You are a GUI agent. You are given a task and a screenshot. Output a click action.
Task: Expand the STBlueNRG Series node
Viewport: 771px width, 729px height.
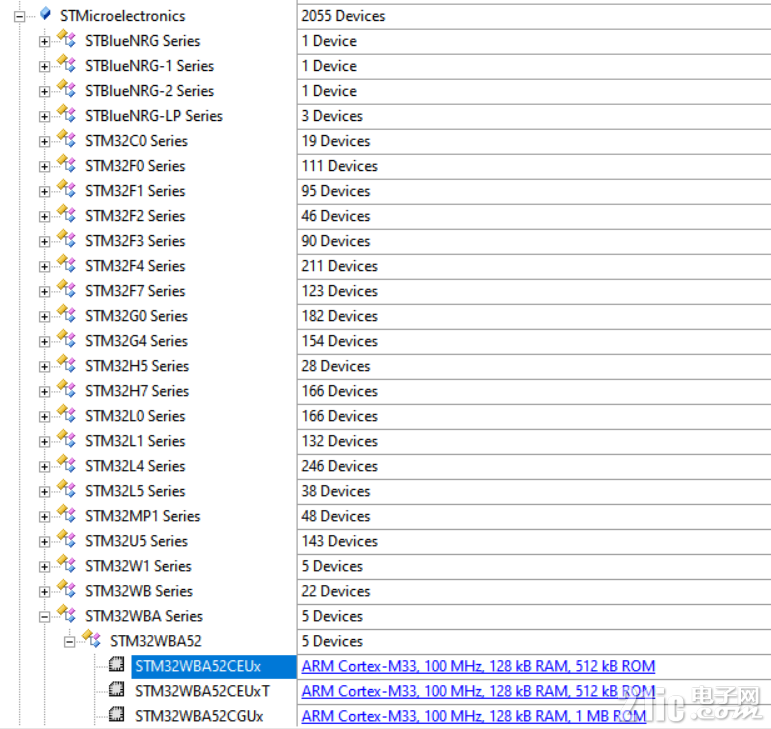(x=44, y=42)
